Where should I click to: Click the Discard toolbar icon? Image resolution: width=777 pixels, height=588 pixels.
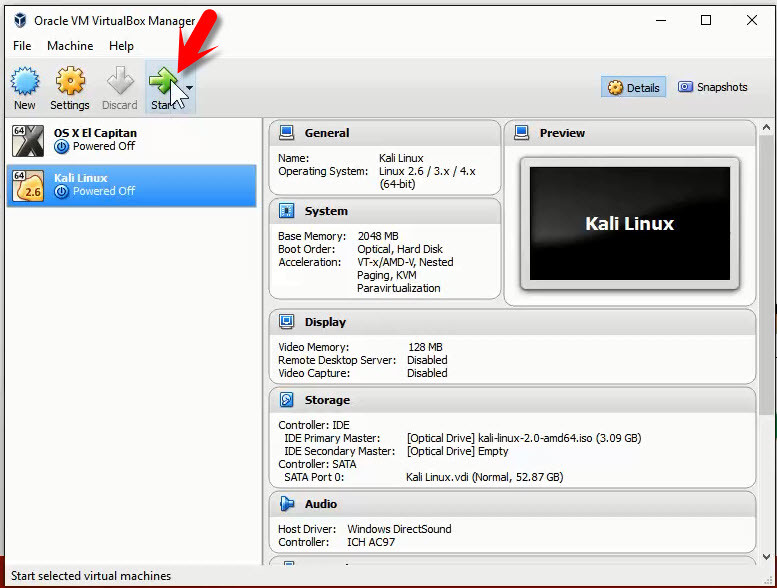tap(120, 81)
